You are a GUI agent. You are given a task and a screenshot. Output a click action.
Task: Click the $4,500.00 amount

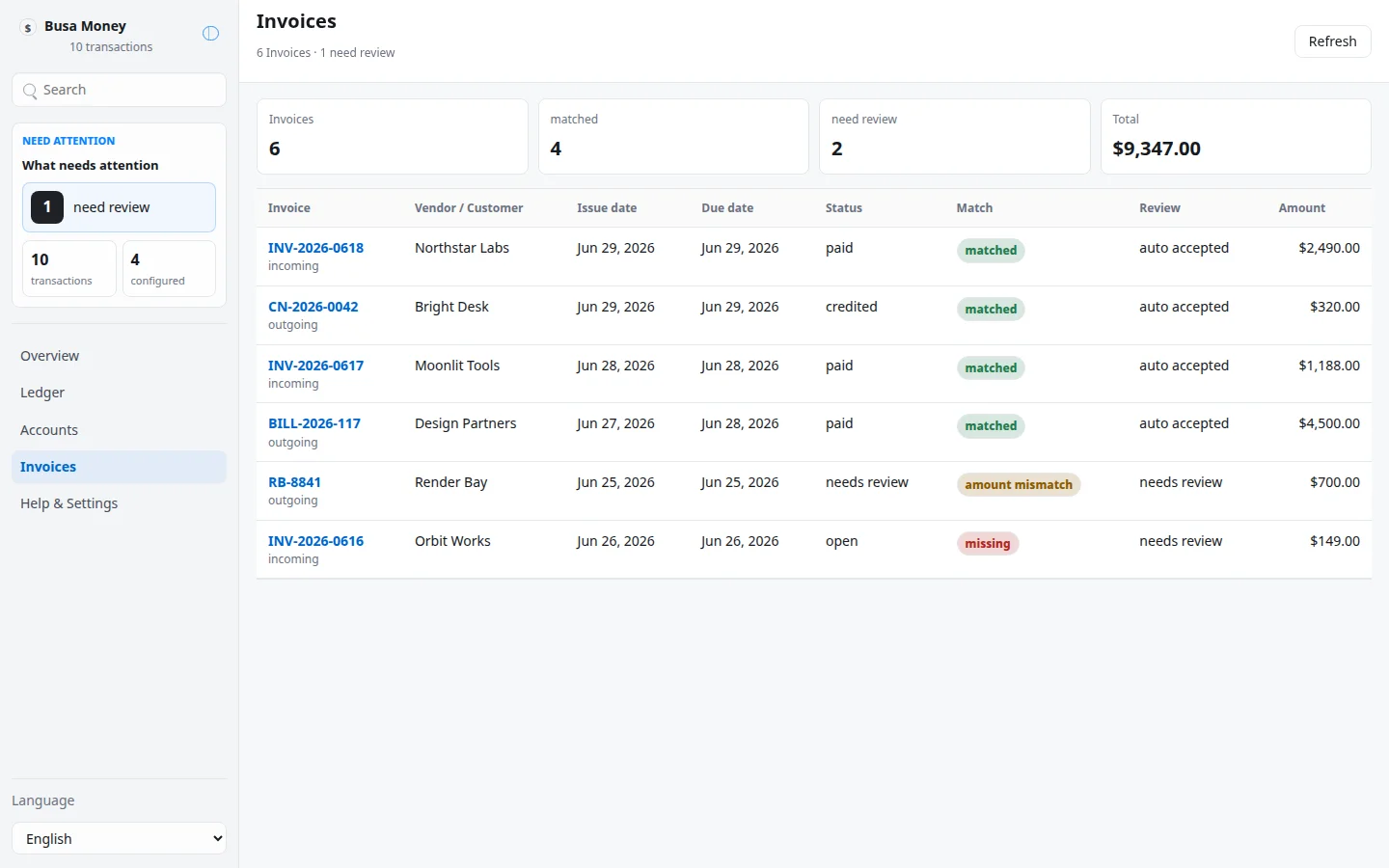coord(1329,423)
